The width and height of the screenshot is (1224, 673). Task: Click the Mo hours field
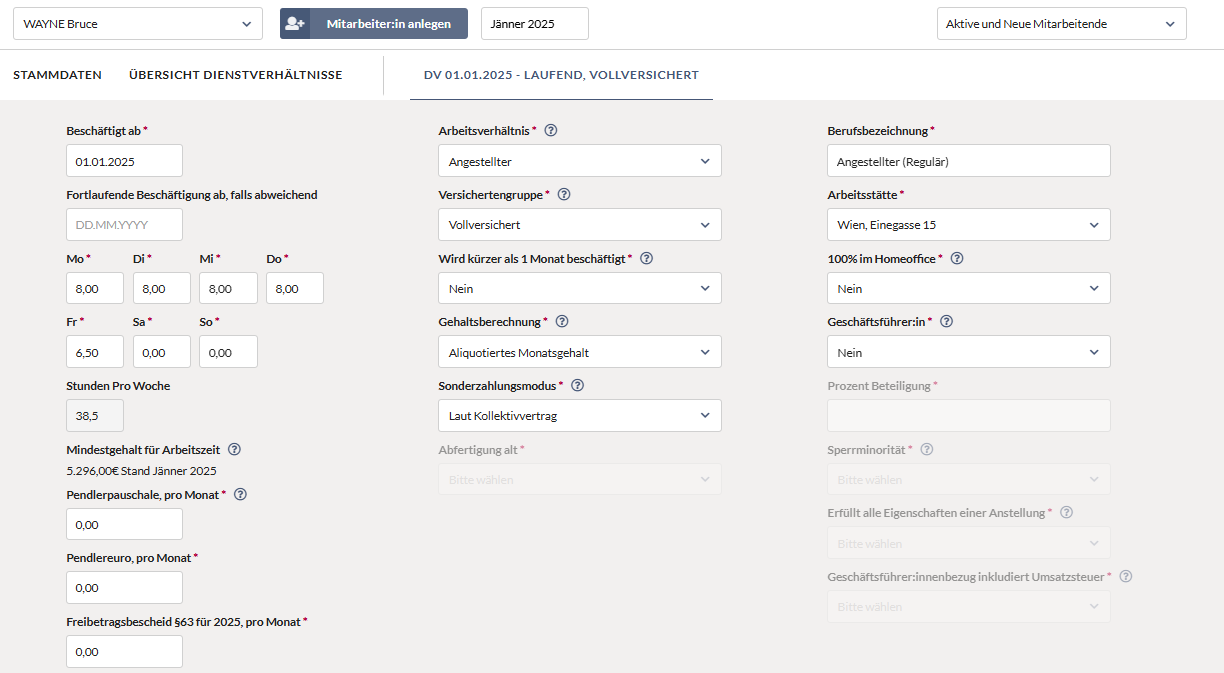pos(95,288)
